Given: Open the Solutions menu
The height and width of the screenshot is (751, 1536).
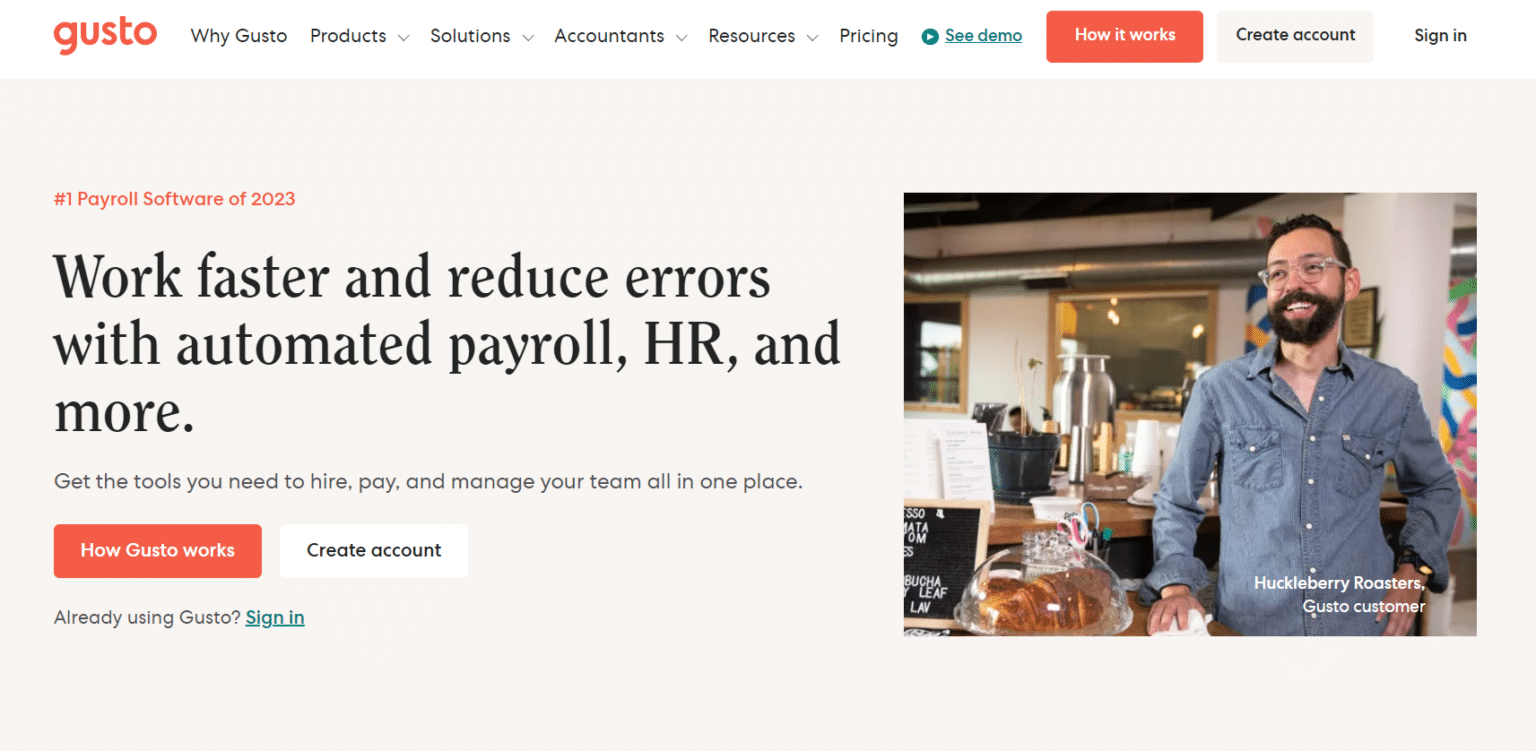Looking at the screenshot, I should 470,36.
